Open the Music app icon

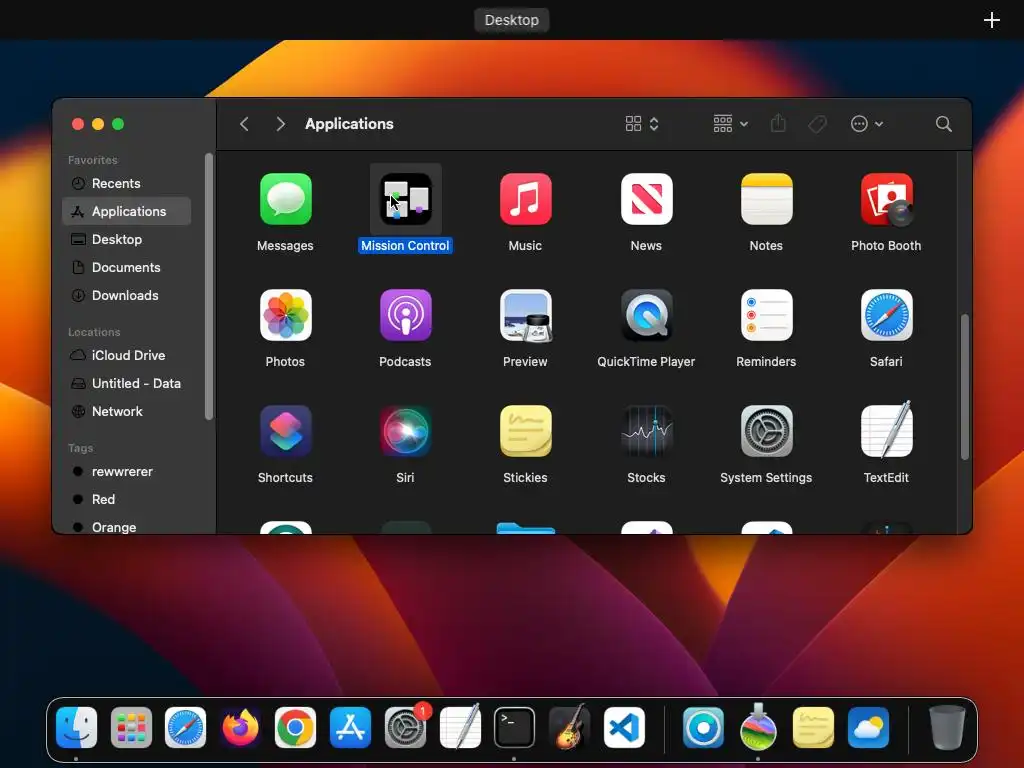[x=526, y=199]
